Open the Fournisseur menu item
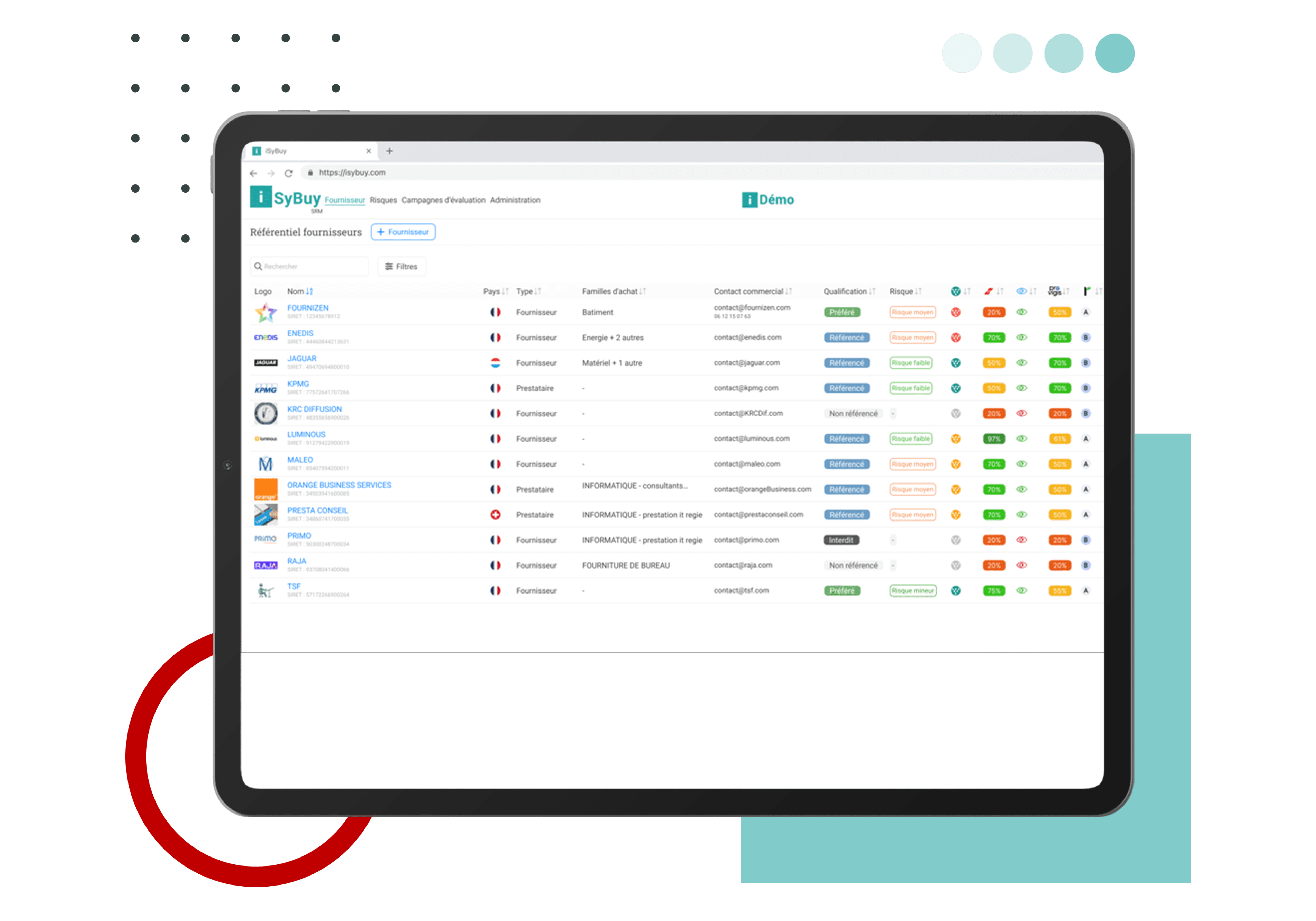Screen dimensions: 1316x921 344,200
